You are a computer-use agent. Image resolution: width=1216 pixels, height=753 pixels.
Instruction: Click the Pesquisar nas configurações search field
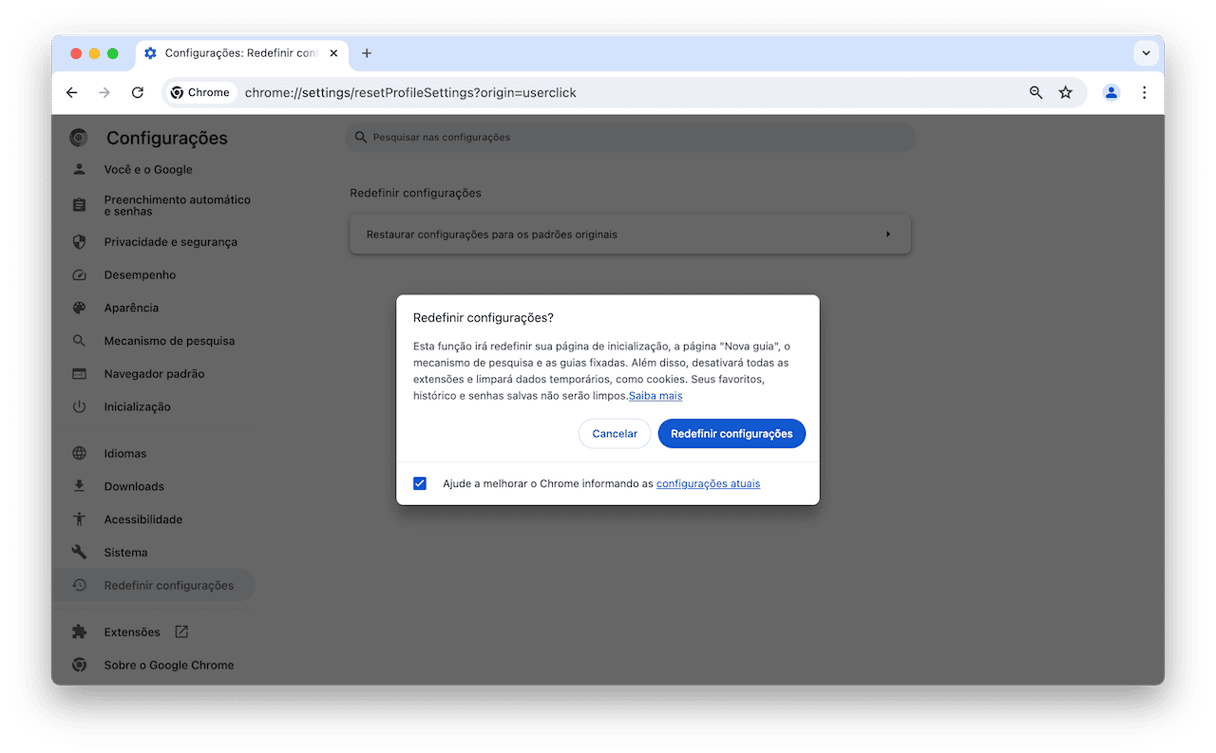click(x=630, y=137)
